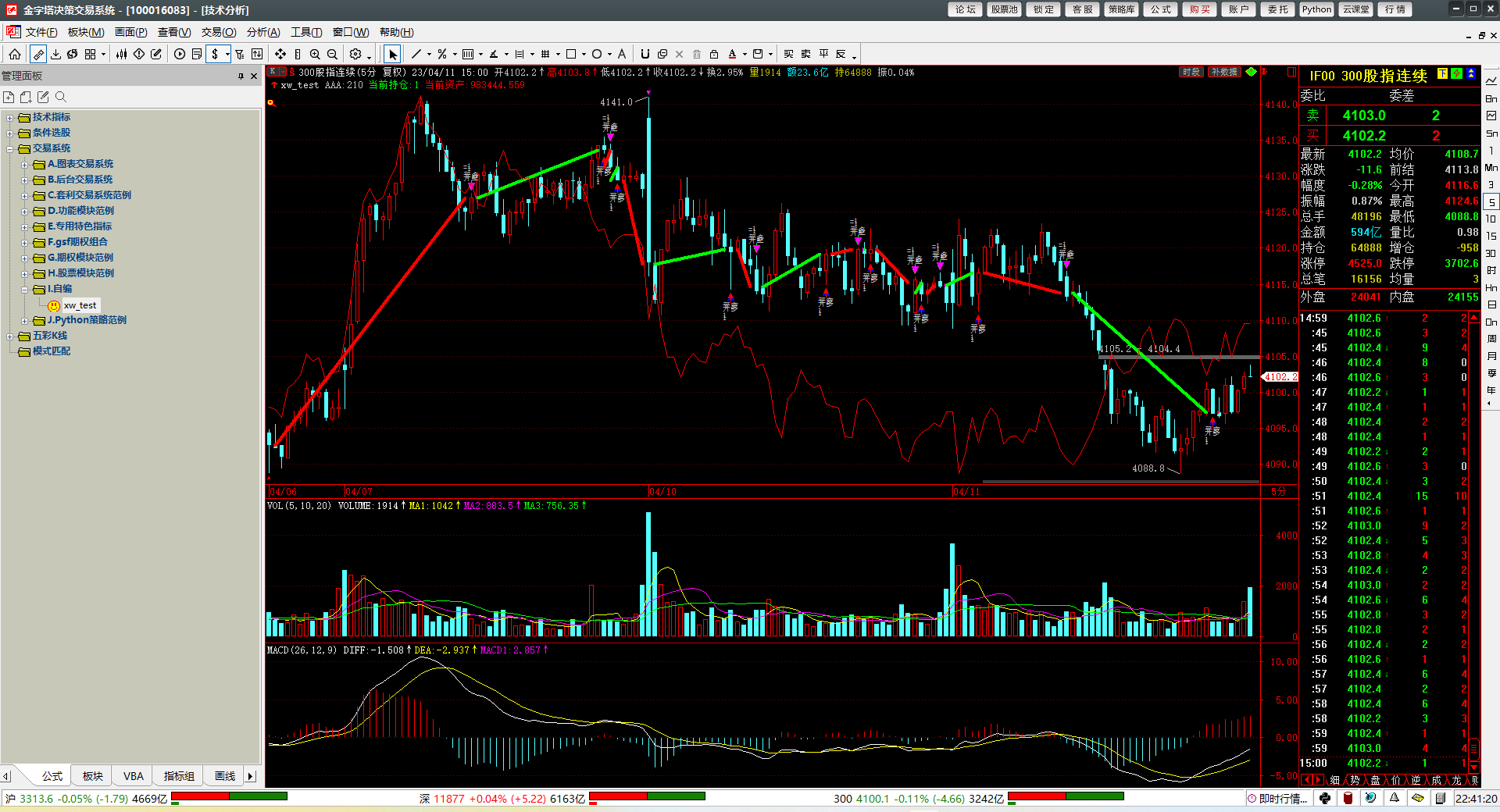1500x812 pixels.
Task: Click the zoom in magnifier icon
Action: point(315,54)
